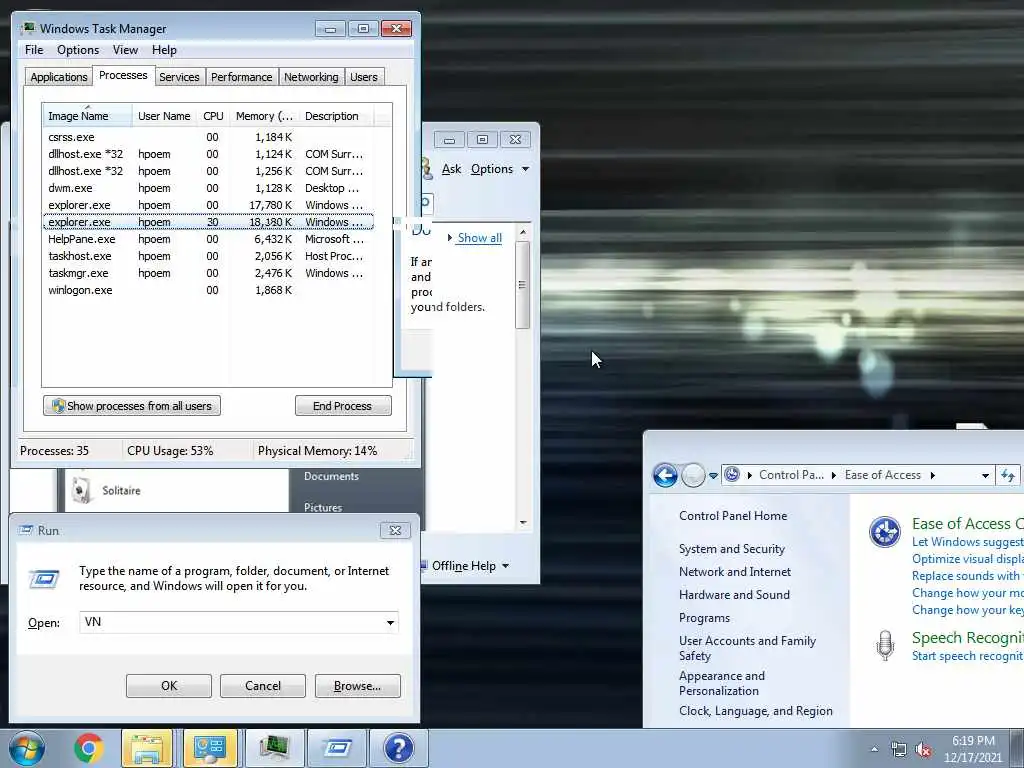Switch to the Networking tab

311,77
